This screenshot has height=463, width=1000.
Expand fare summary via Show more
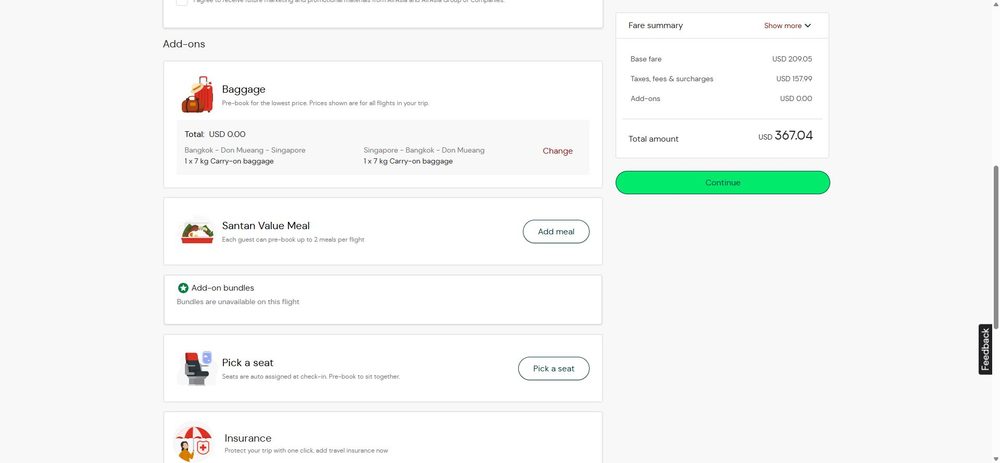(x=783, y=26)
